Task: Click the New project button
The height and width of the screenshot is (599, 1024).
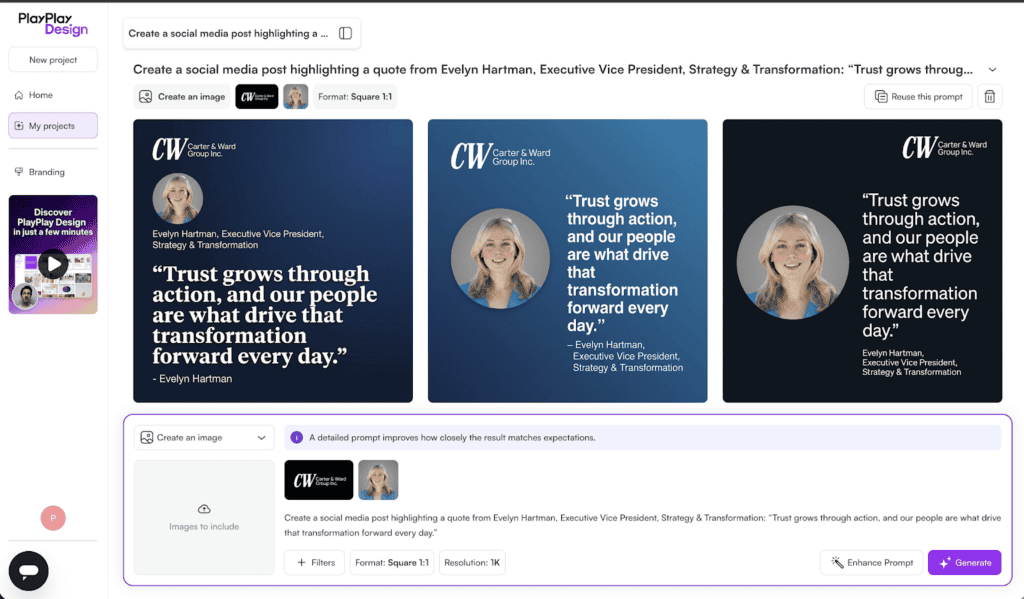Action: coord(52,60)
